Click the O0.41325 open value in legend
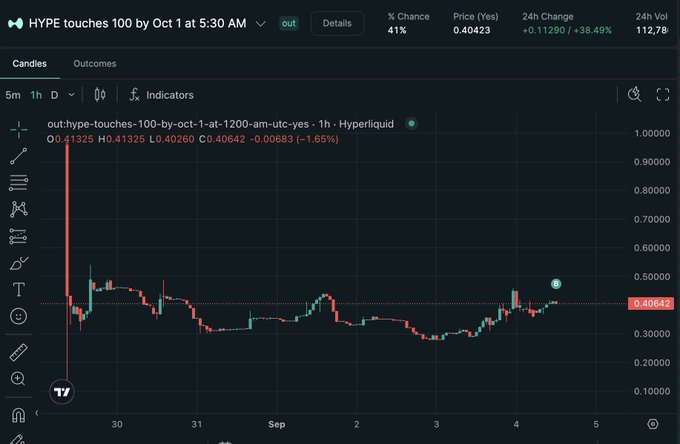The height and width of the screenshot is (444, 680). click(70, 139)
